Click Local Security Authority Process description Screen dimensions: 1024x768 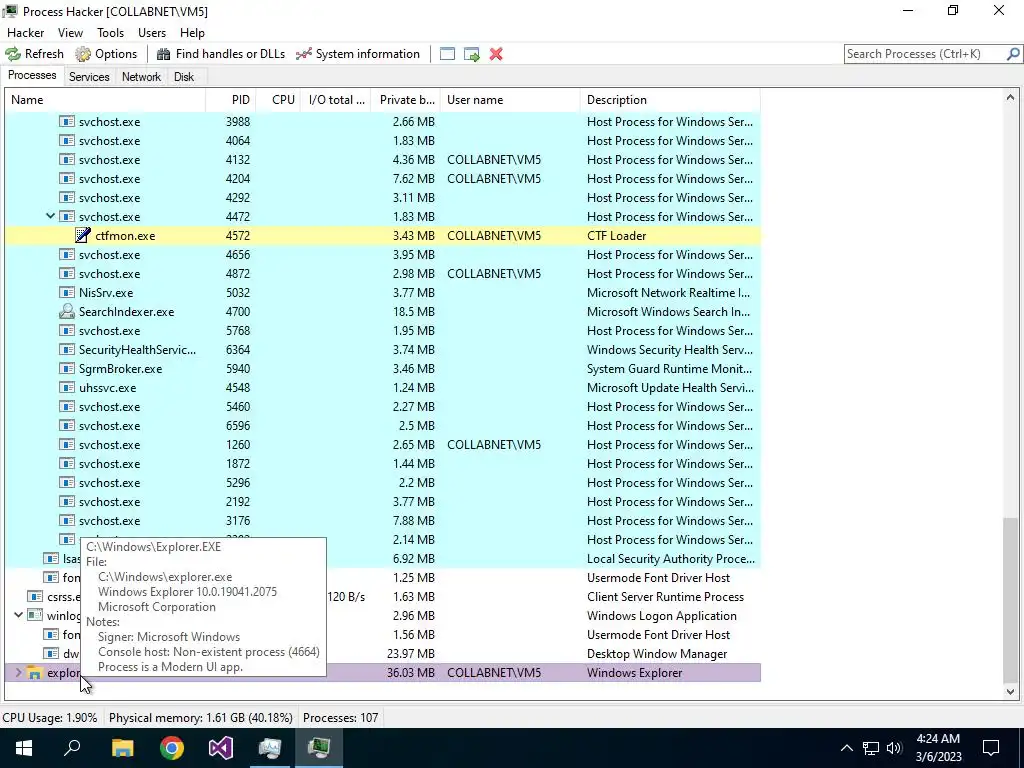click(671, 559)
